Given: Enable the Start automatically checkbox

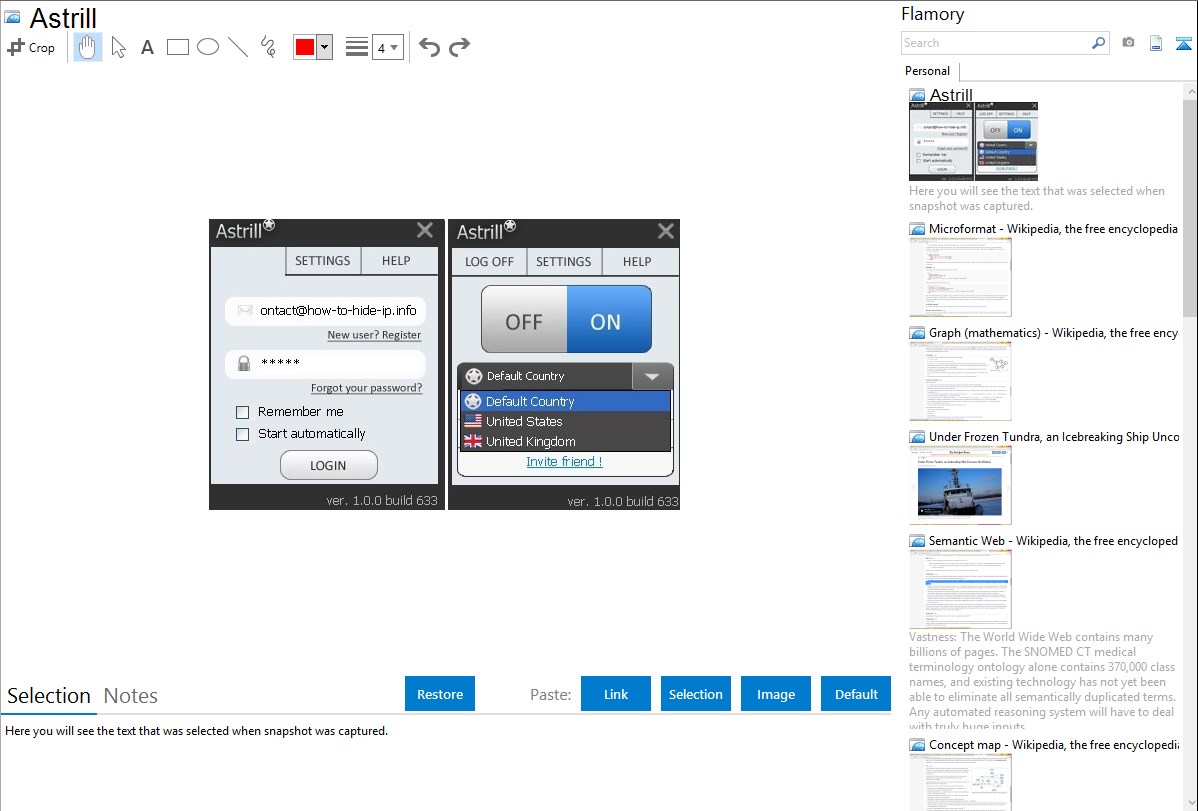Looking at the screenshot, I should point(242,435).
